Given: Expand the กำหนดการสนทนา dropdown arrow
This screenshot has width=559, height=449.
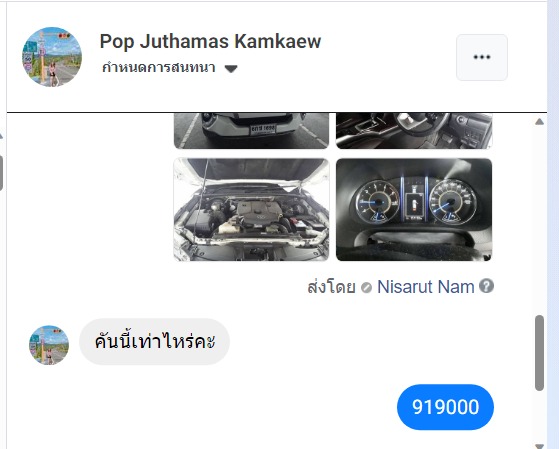Looking at the screenshot, I should [231, 68].
